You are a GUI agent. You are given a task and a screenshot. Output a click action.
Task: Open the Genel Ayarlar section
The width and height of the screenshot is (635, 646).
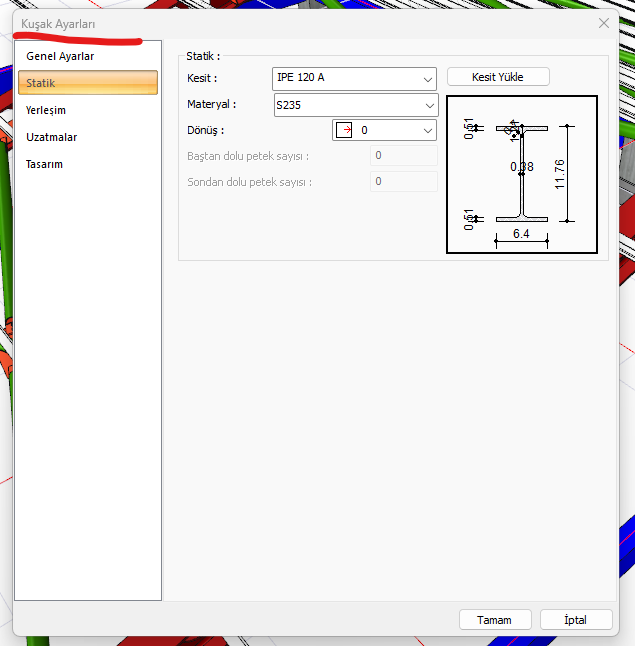pos(60,56)
